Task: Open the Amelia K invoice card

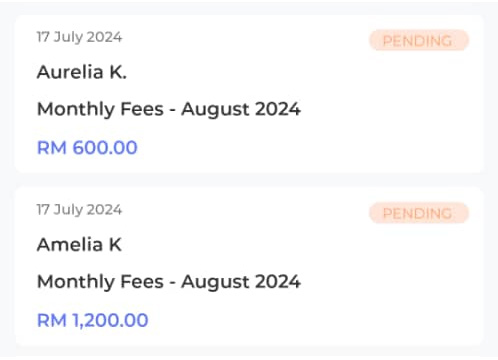Action: click(x=249, y=267)
